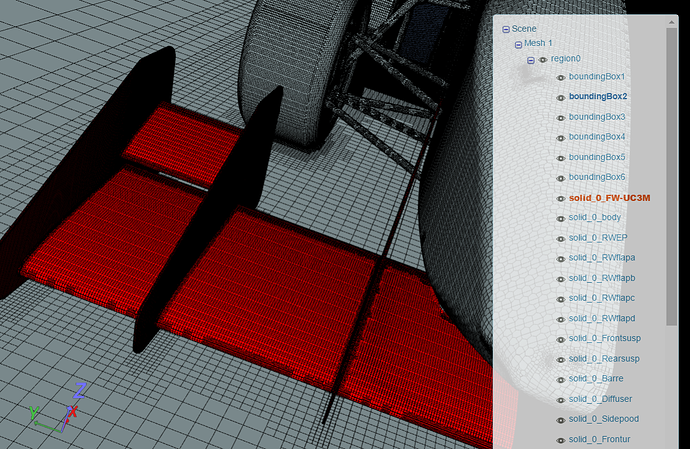The height and width of the screenshot is (449, 690).
Task: Select solid_0_Frontur entry
Action: coord(599,439)
